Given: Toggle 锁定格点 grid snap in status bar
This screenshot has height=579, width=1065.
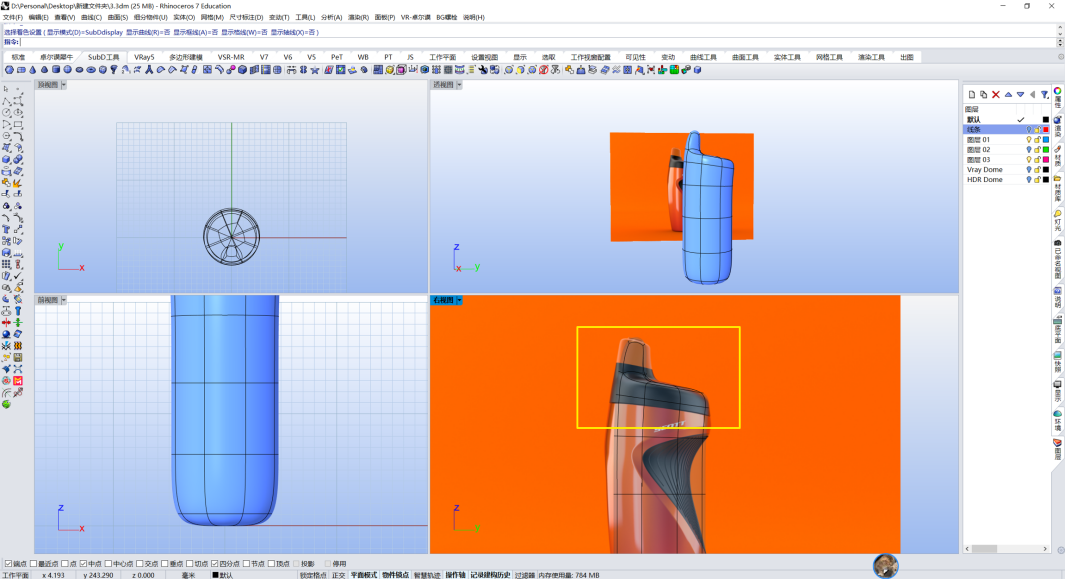Looking at the screenshot, I should [x=313, y=575].
